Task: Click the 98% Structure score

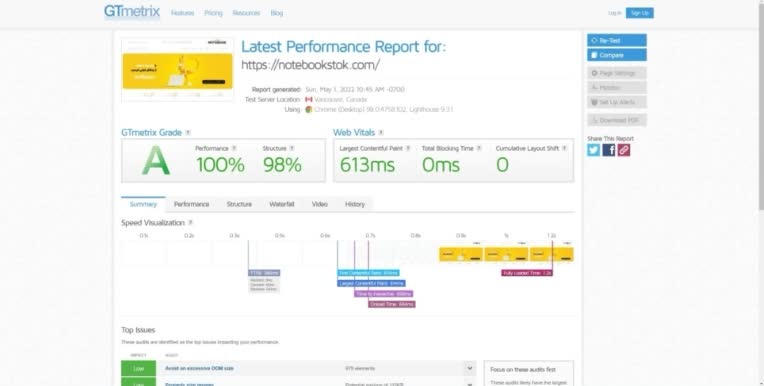Action: click(282, 165)
